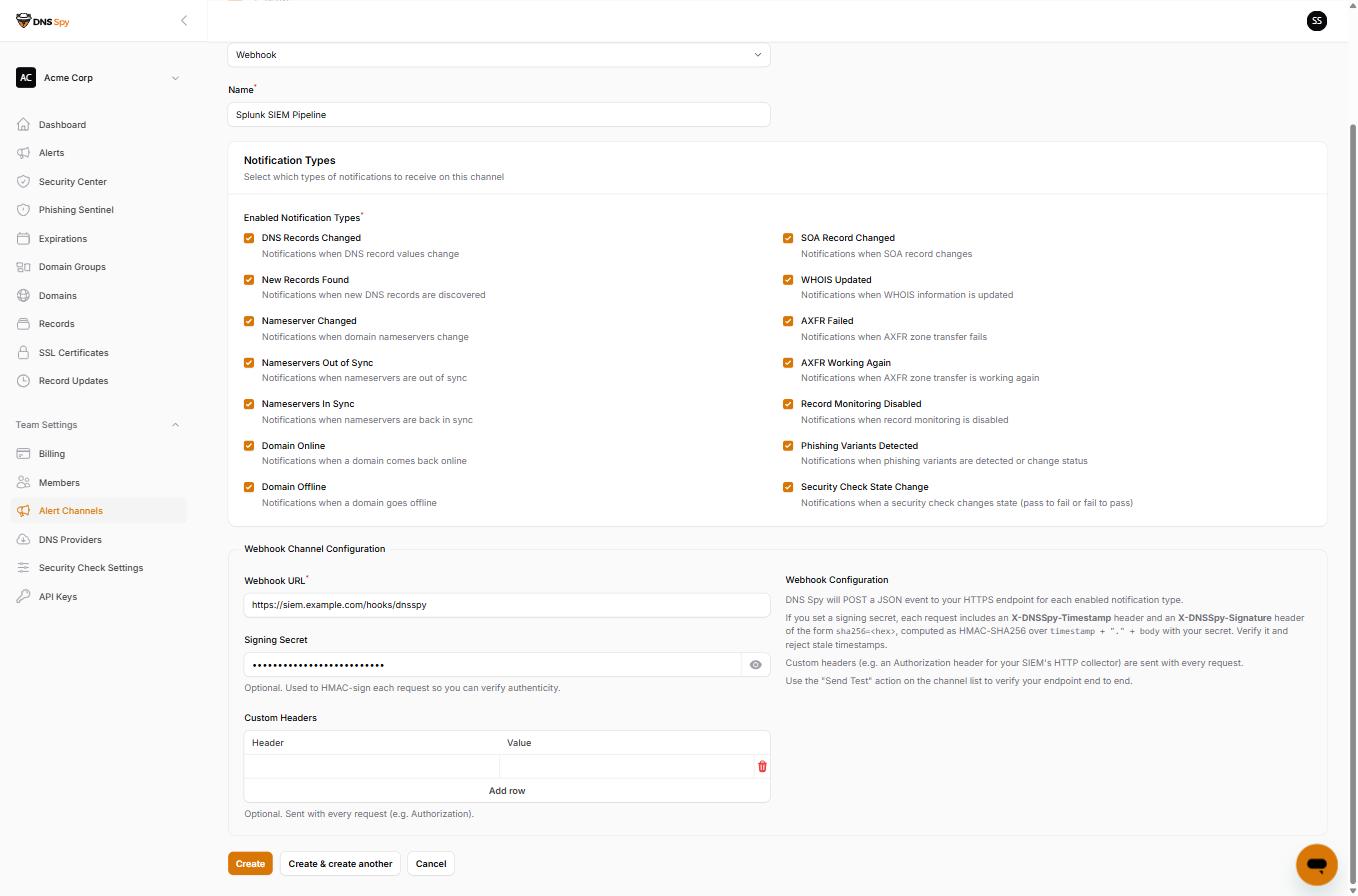Open the chat support widget
The image size is (1358, 896).
(1317, 864)
